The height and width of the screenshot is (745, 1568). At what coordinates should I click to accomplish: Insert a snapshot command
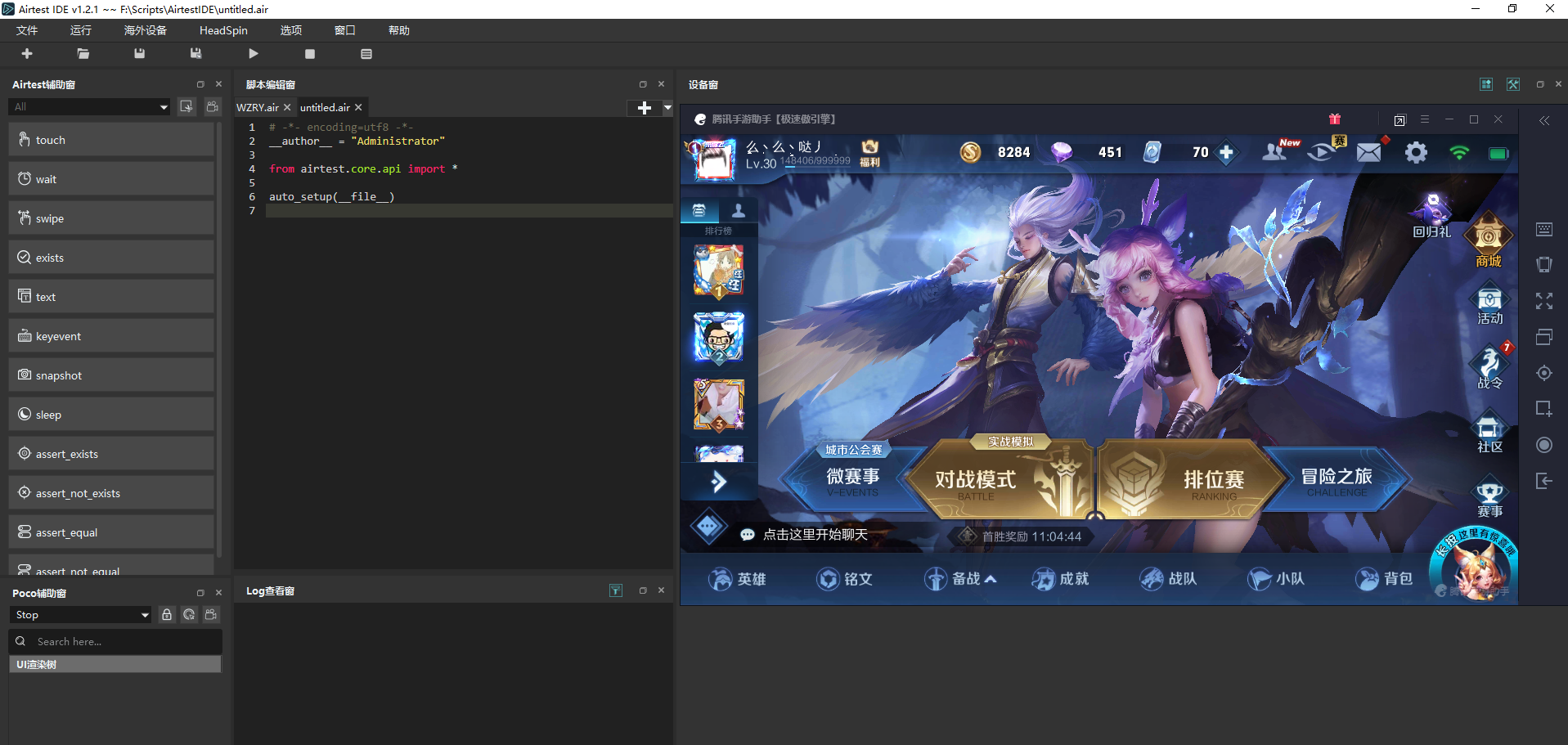111,375
